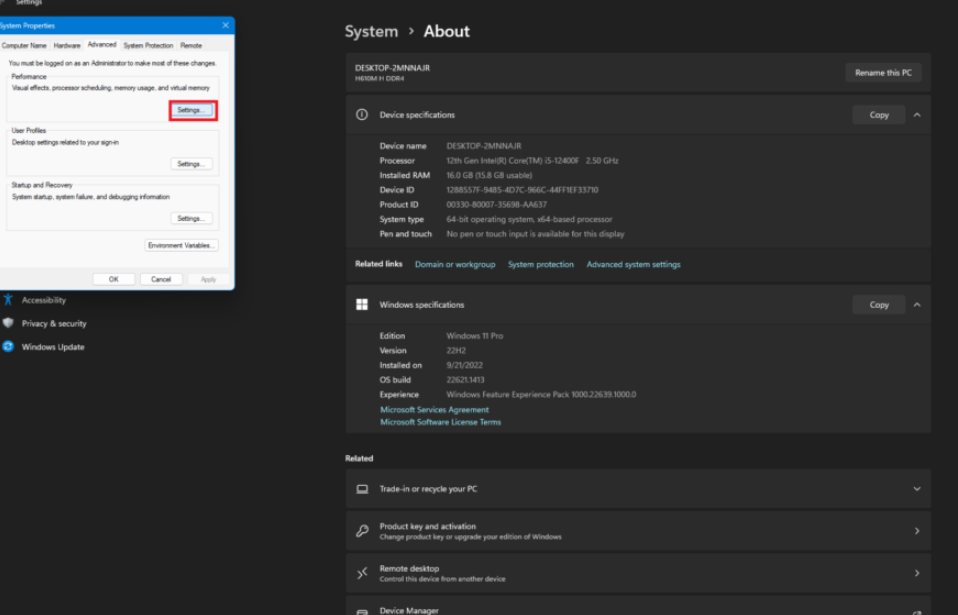Click the Remote desktop icon

[362, 573]
